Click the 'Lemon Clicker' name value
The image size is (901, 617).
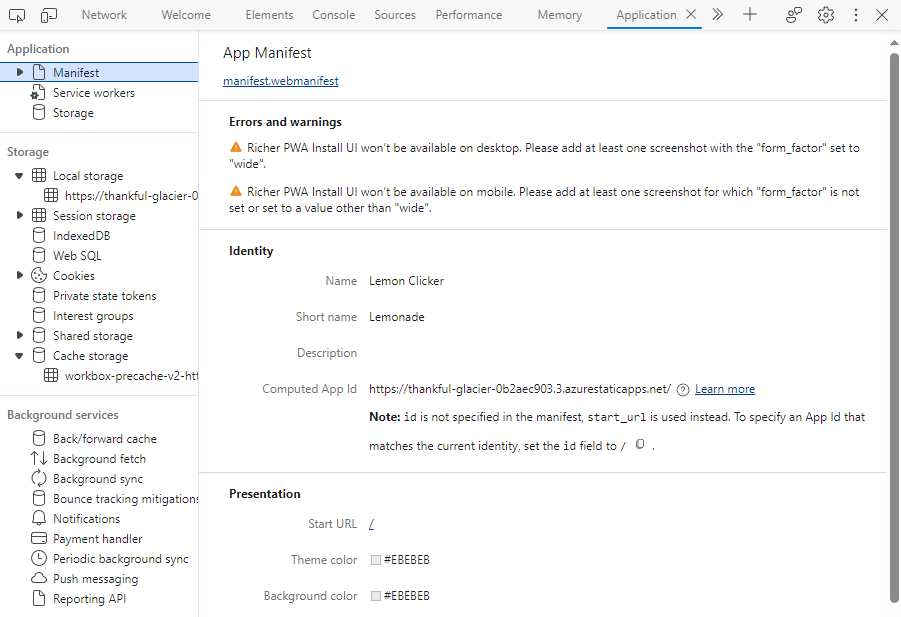coord(406,281)
